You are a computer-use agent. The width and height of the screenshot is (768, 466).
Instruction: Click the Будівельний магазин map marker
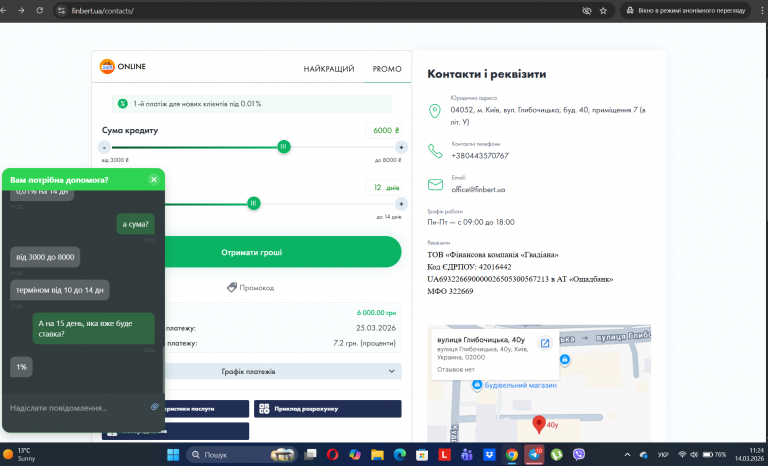(477, 385)
